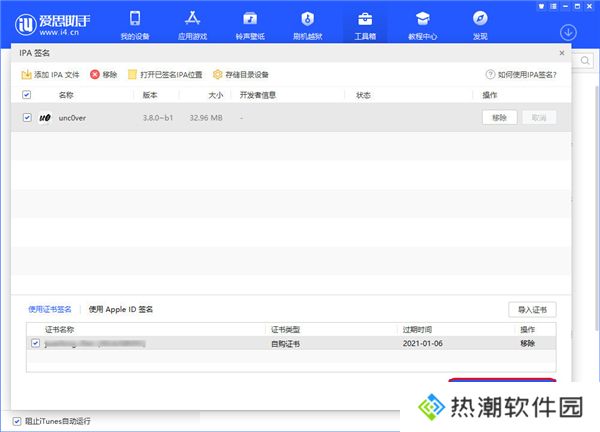Image resolution: width=600 pixels, height=432 pixels.
Task: Add an IPA file with 添加 IPA 文件
Action: click(x=50, y=75)
